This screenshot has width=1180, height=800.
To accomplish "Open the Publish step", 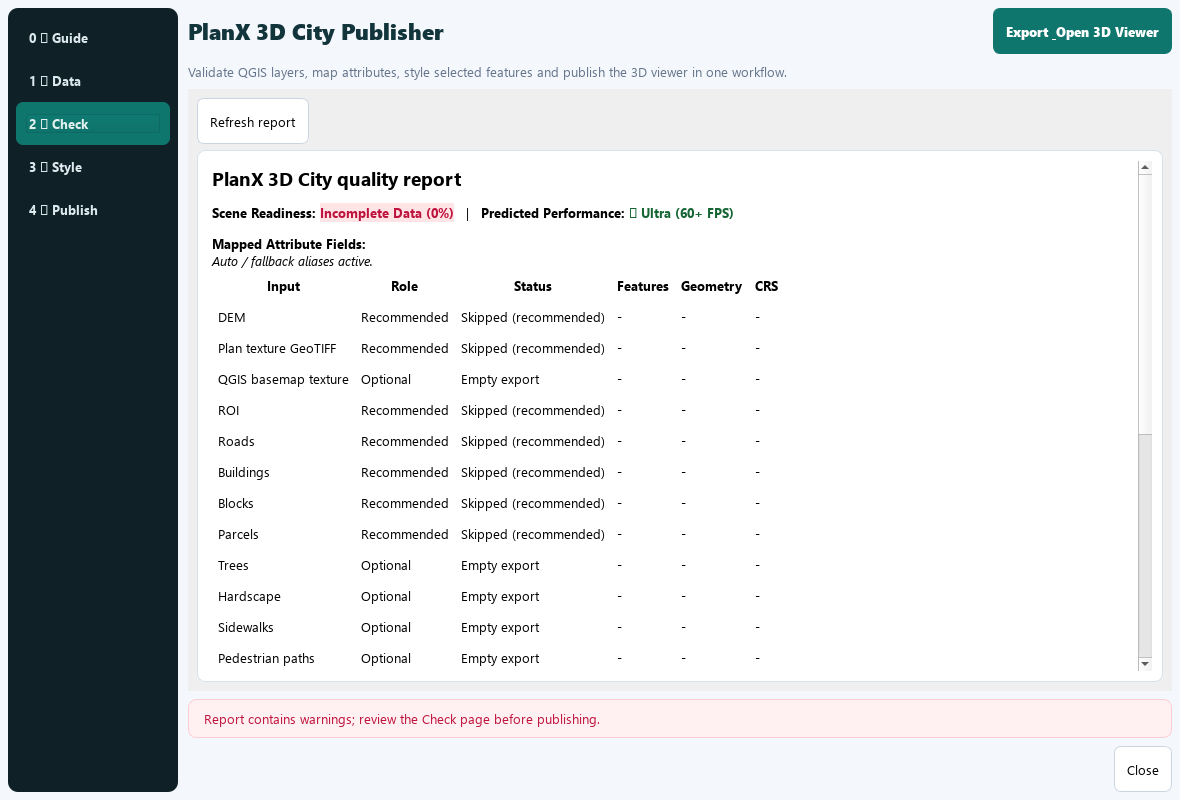I will (93, 209).
